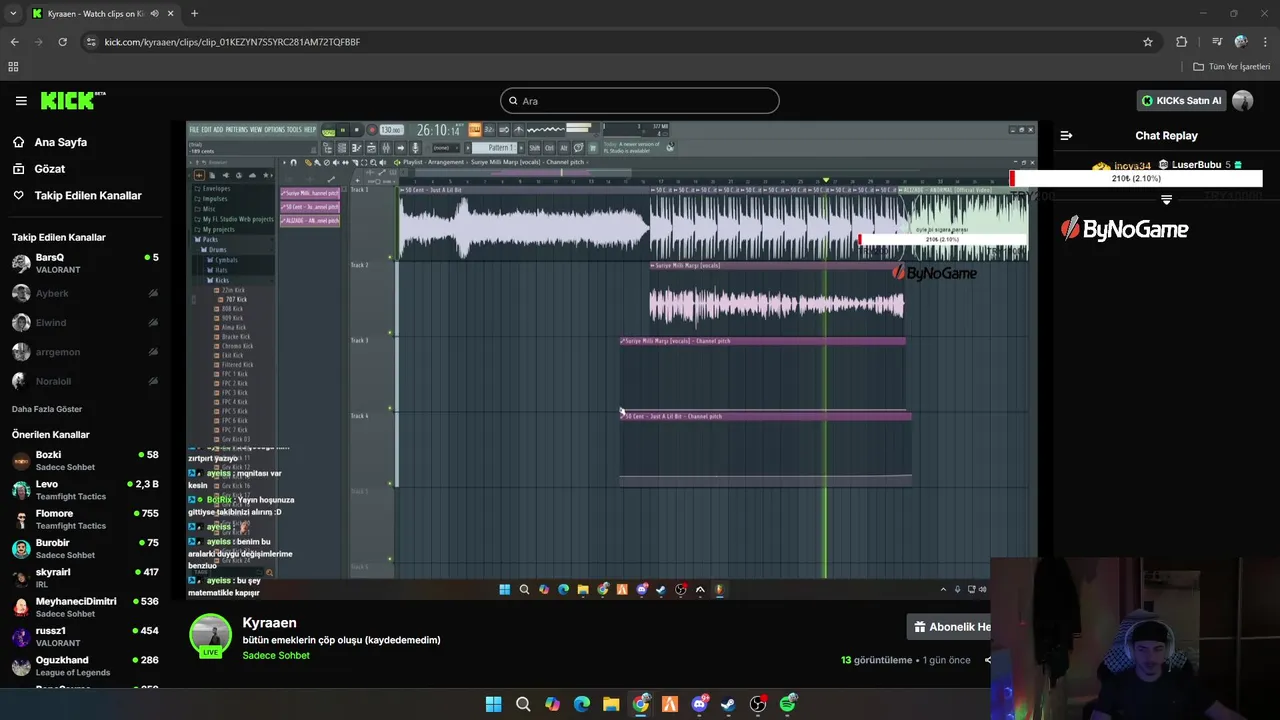Open Kick profile avatar menu
This screenshot has width=1280, height=720.
pos(1243,101)
